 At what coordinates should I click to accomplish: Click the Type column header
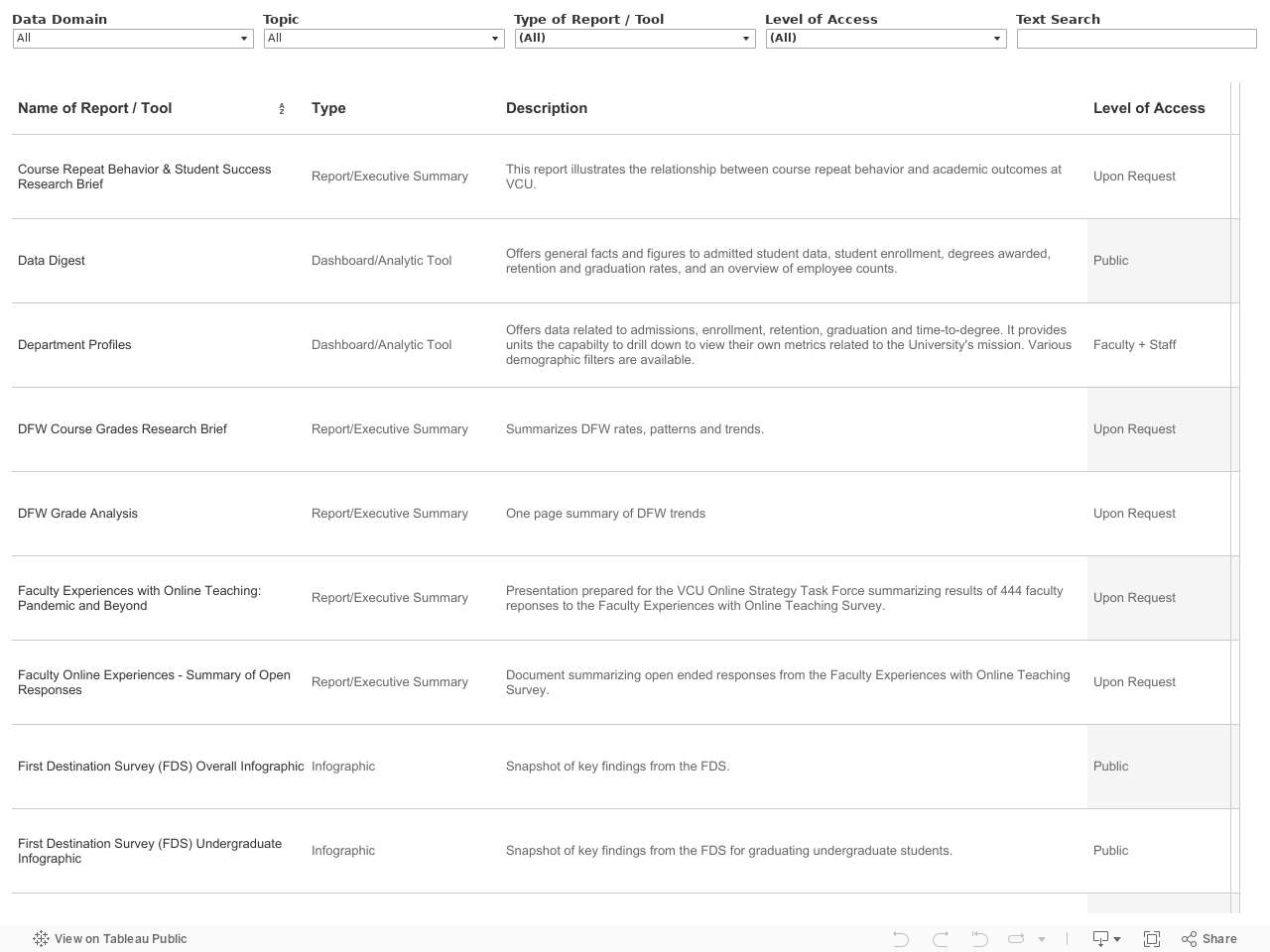coord(328,108)
